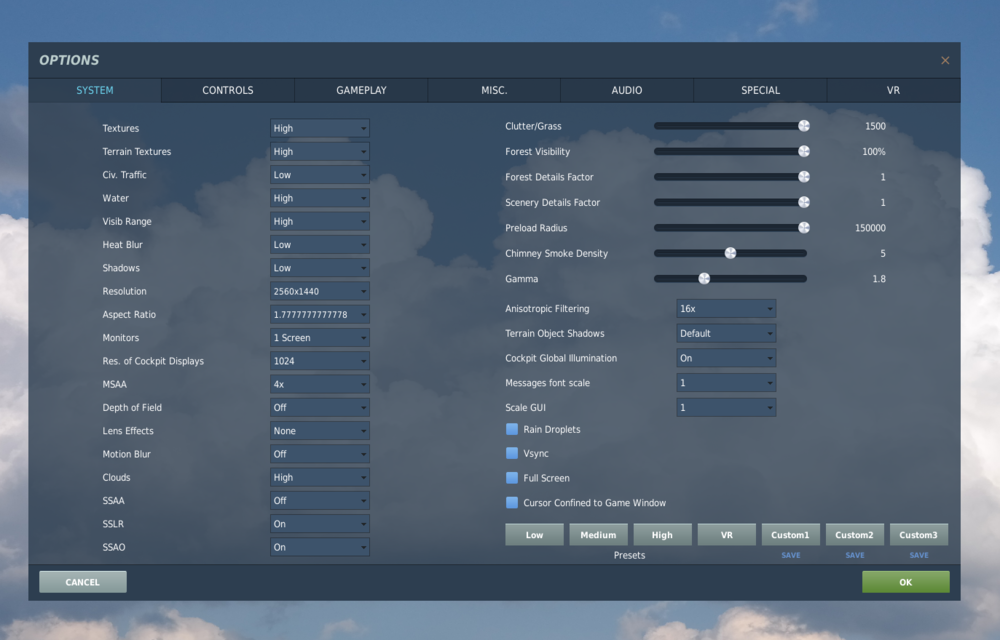Open the AUDIO settings tab
The width and height of the screenshot is (1000, 640).
(x=627, y=90)
